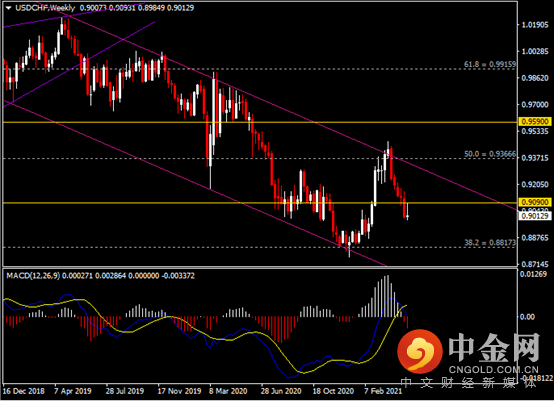Image resolution: width=554 pixels, height=401 pixels.
Task: Click the 1.01905 price scale value
Action: [x=535, y=25]
